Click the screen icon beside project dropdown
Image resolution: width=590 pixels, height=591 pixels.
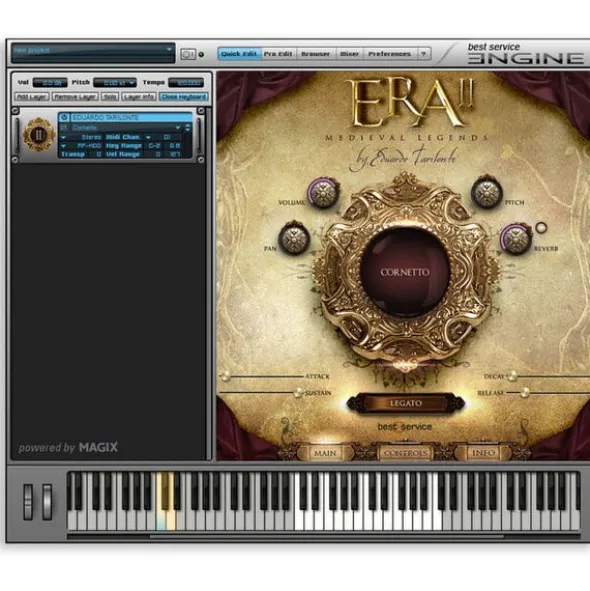[188, 54]
